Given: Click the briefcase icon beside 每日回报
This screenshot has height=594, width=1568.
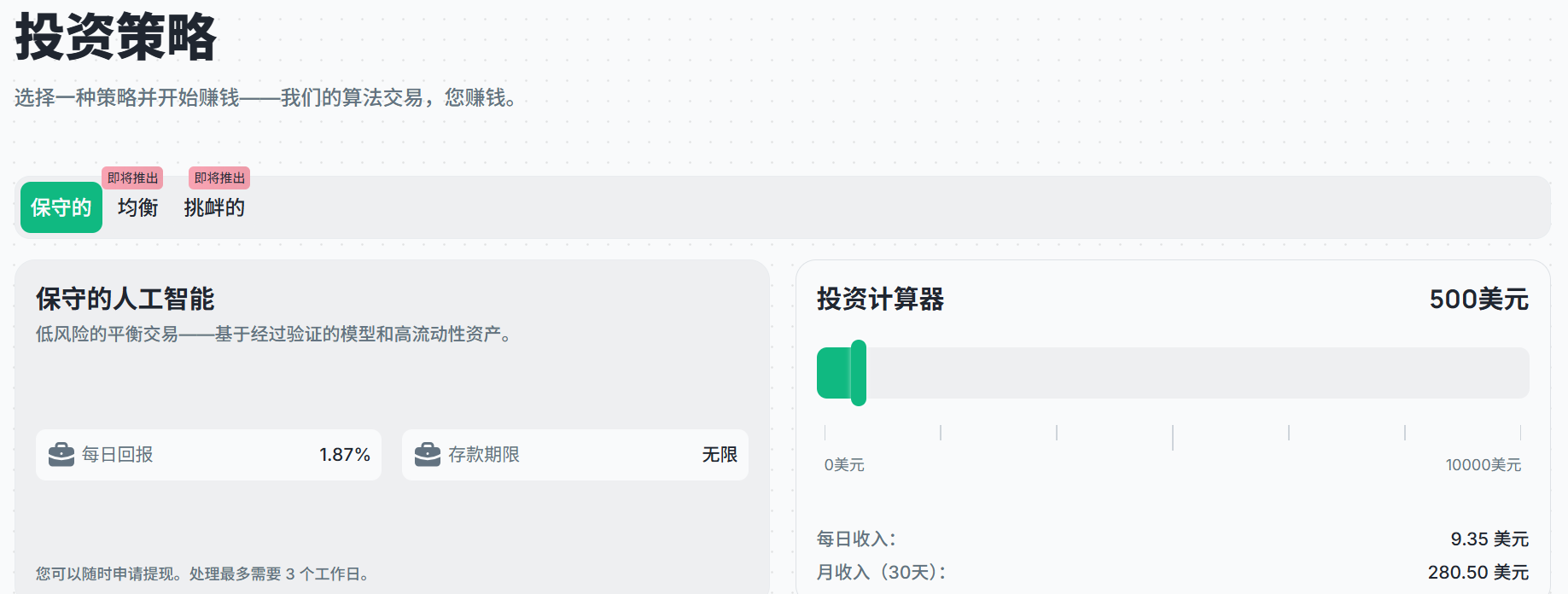Looking at the screenshot, I should tap(61, 455).
